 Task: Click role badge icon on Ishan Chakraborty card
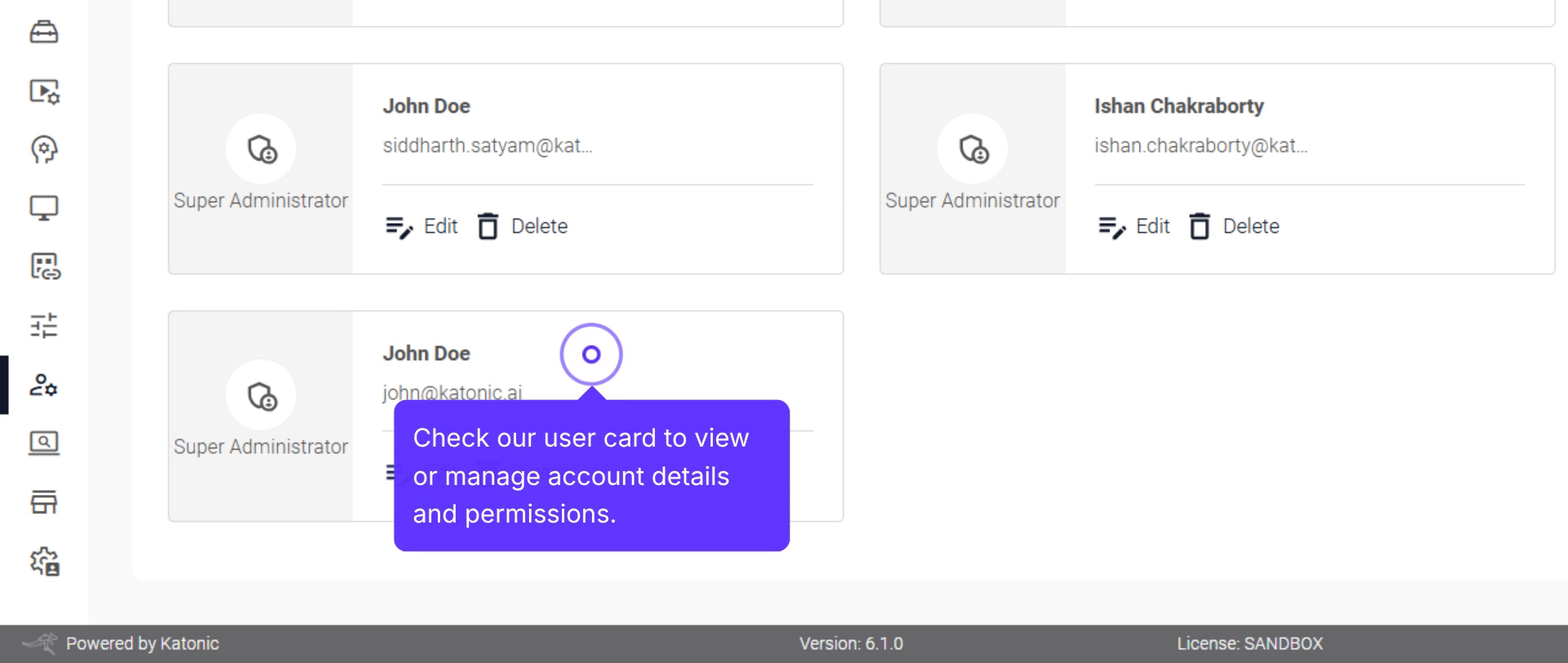click(973, 149)
